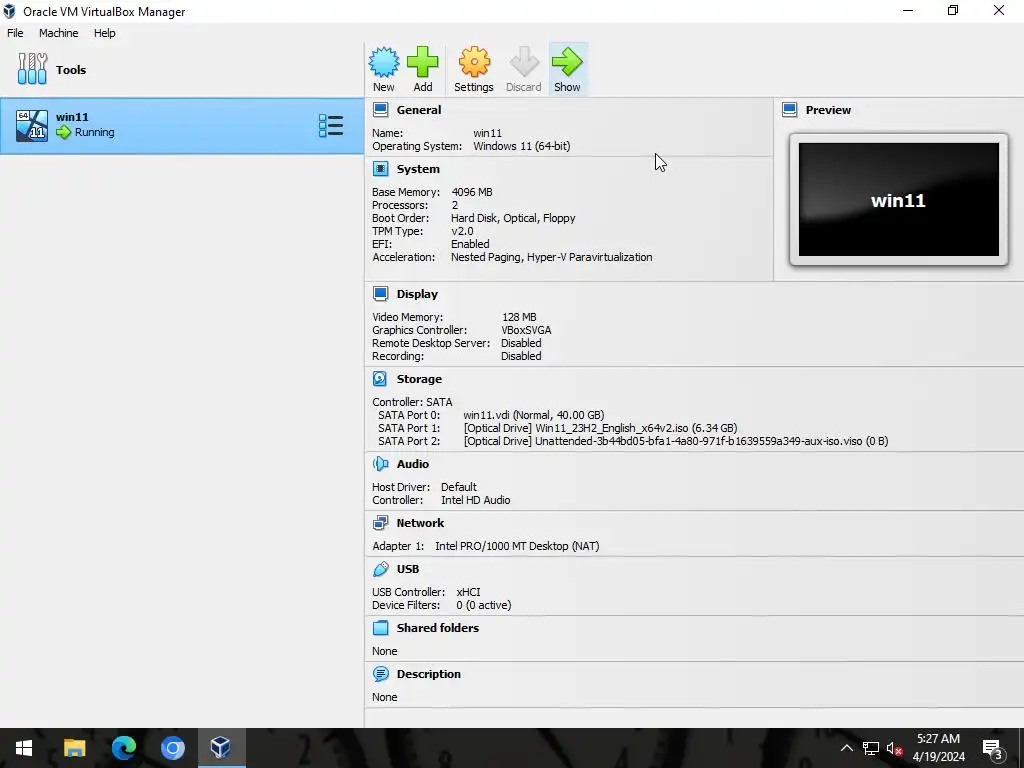
Task: Click the Display section heading link
Action: click(417, 294)
